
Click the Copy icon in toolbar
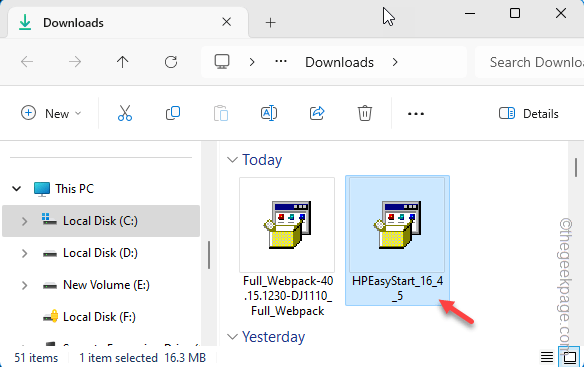(173, 113)
